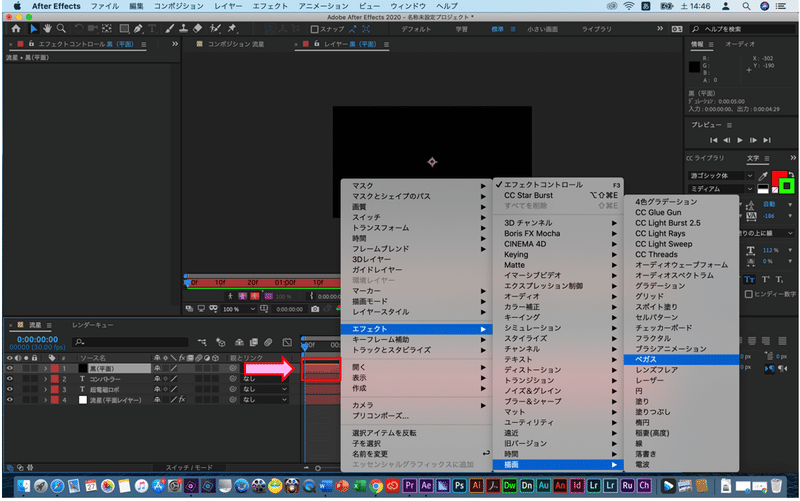Toggle the Snap checkbox

[315, 29]
